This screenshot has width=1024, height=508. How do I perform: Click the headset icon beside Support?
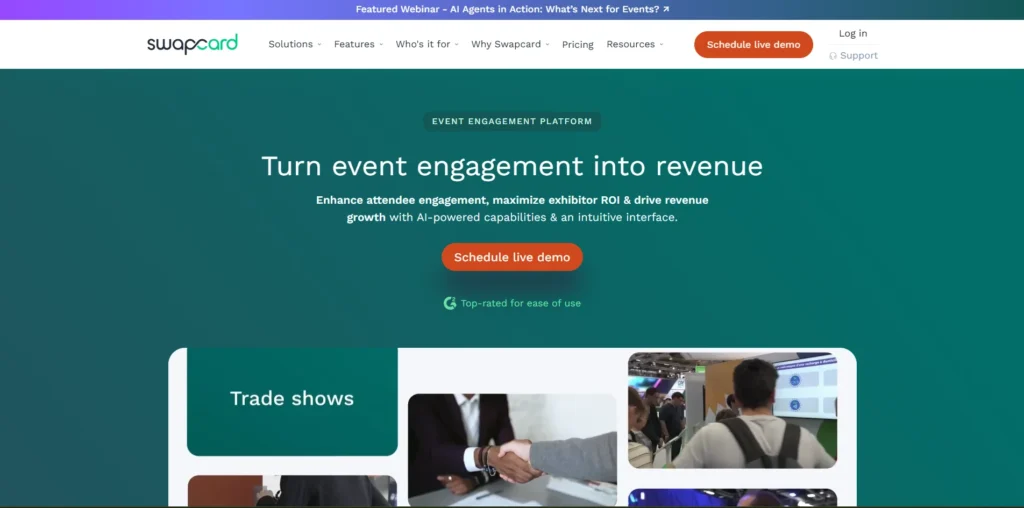pyautogui.click(x=833, y=56)
